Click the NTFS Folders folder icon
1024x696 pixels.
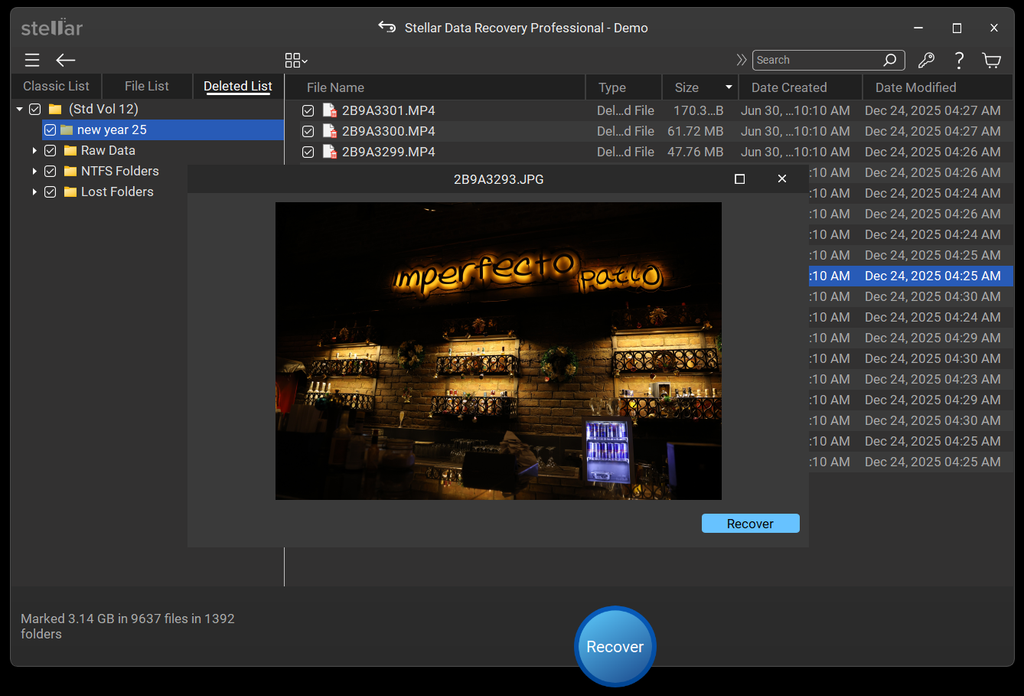tap(70, 171)
